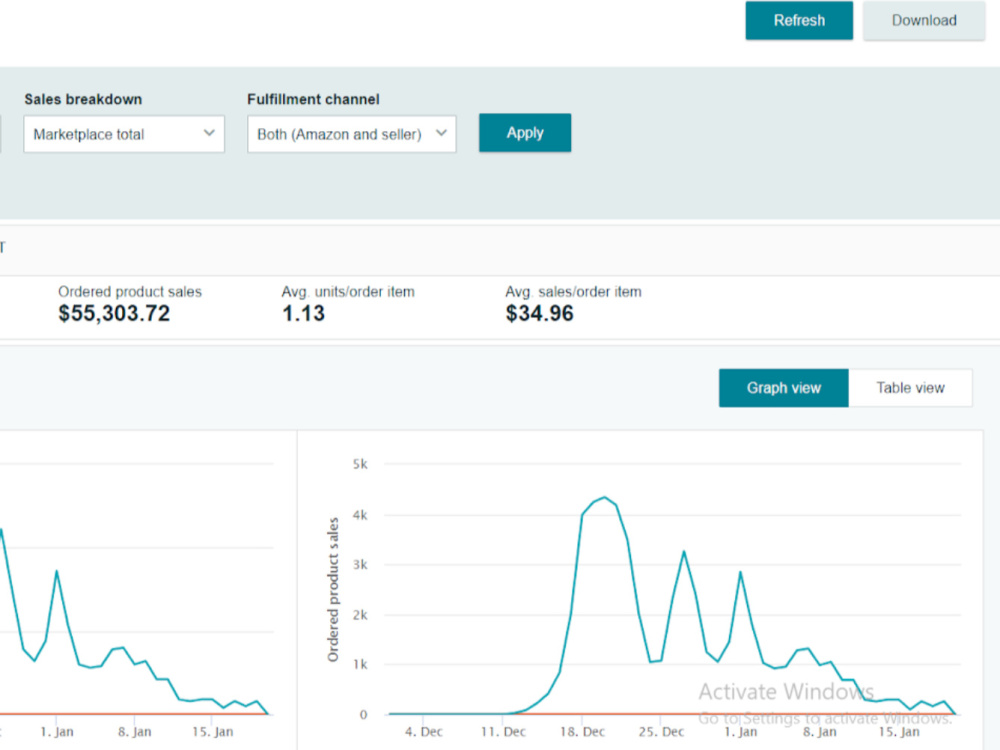The width and height of the screenshot is (1000, 750).
Task: Click the 1.13 avg units value
Action: coord(304,313)
